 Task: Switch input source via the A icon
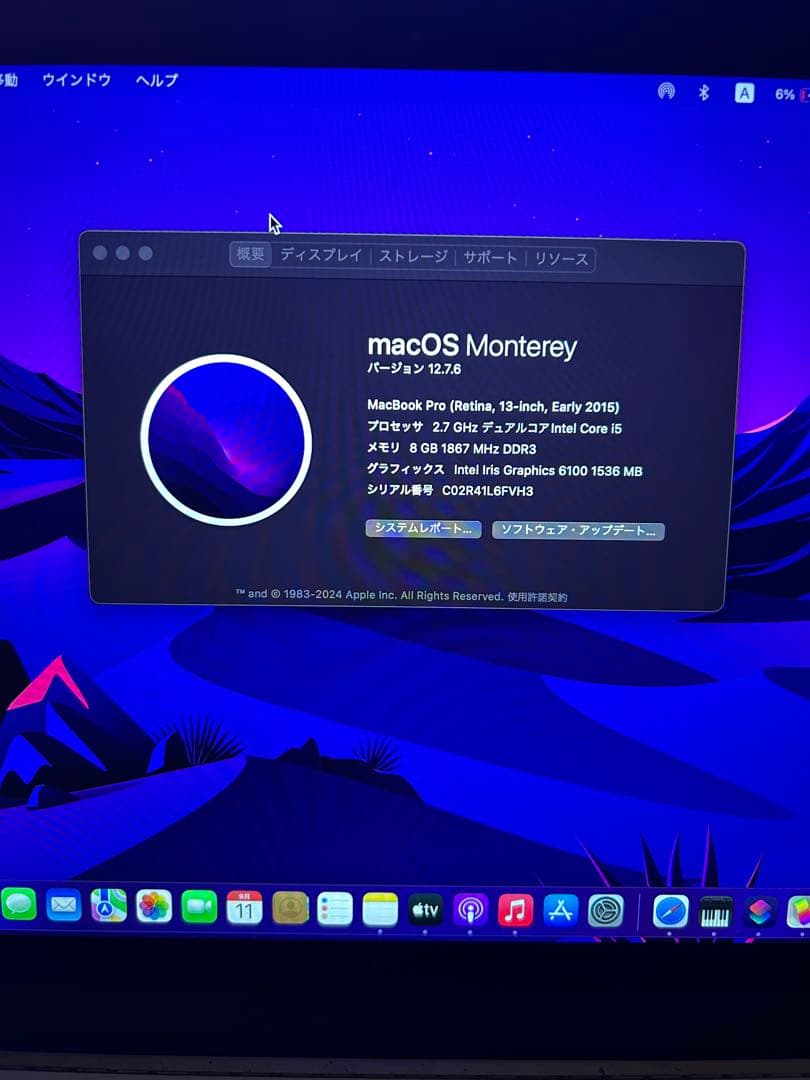tap(744, 94)
